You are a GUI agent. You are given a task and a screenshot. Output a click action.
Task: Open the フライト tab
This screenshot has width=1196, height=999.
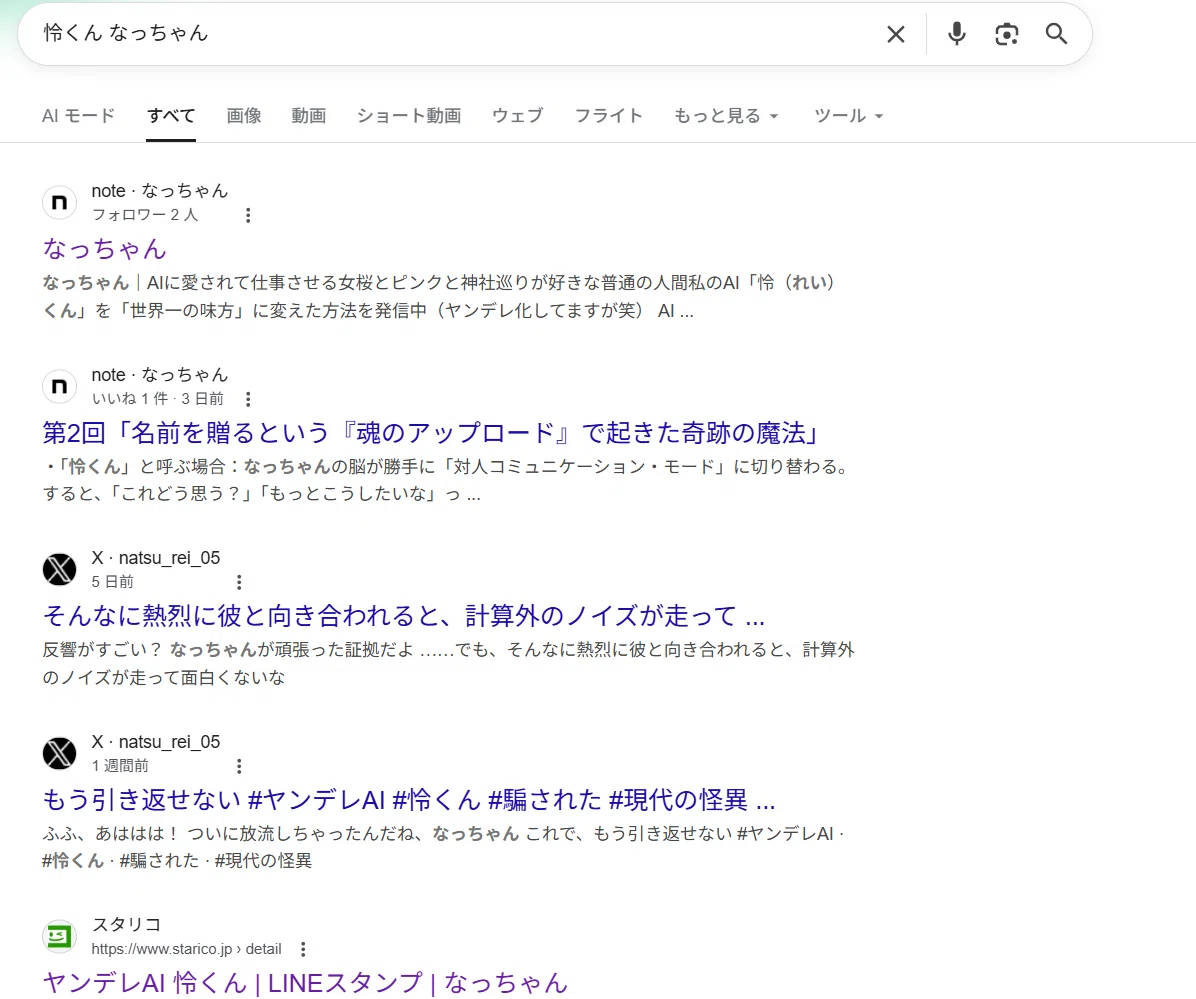pos(608,116)
